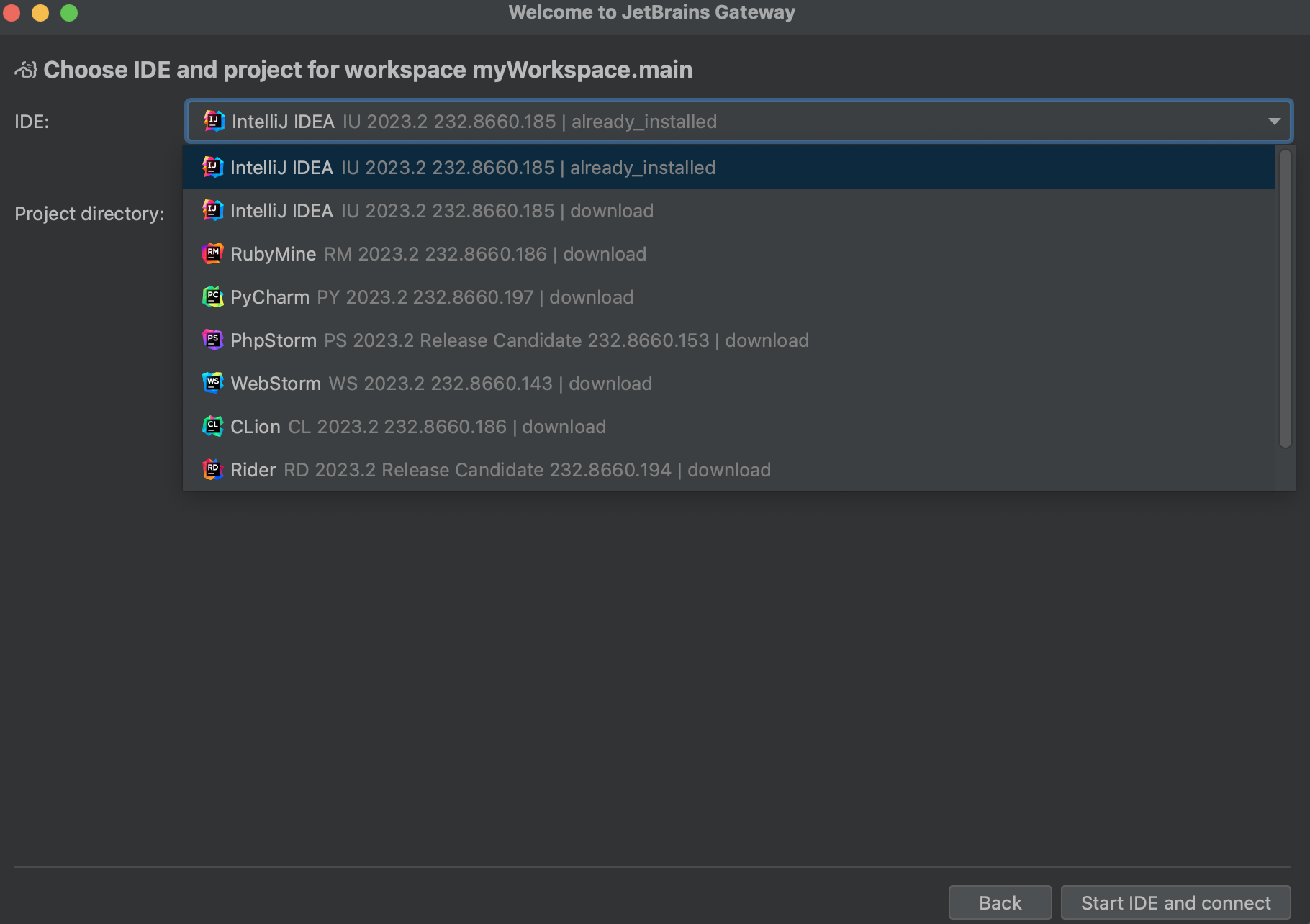Viewport: 1310px width, 924px height.
Task: Click the workspace icon beside the page title
Action: (x=26, y=69)
